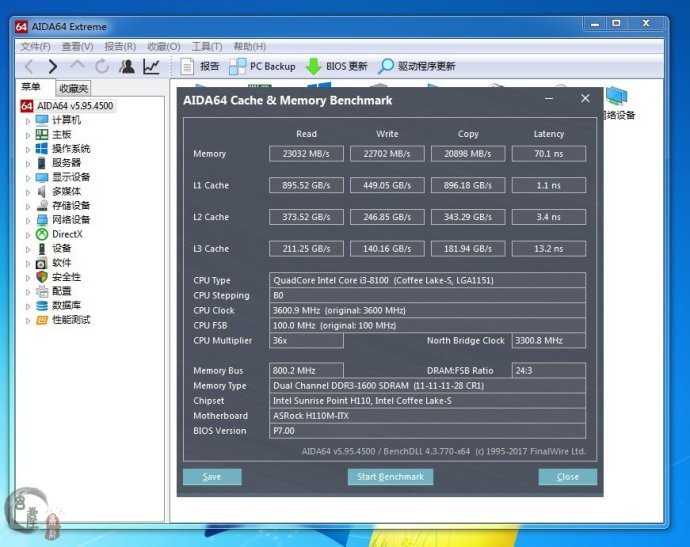Viewport: 690px width, 547px height.
Task: Select 计算机 computer icon in tree
Action: [x=42, y=120]
